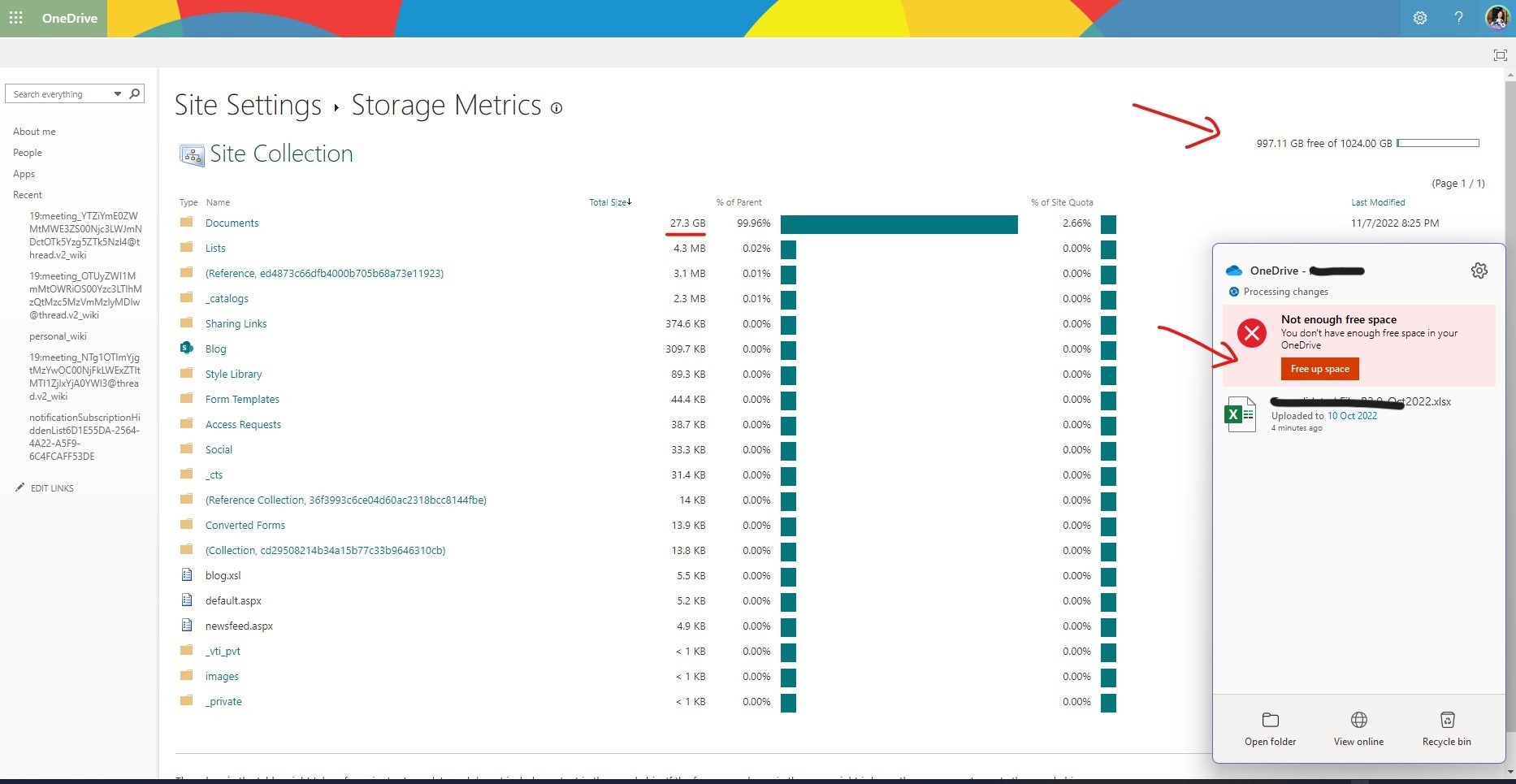Open the Sharing Links folder
The width and height of the screenshot is (1516, 784).
tap(236, 324)
